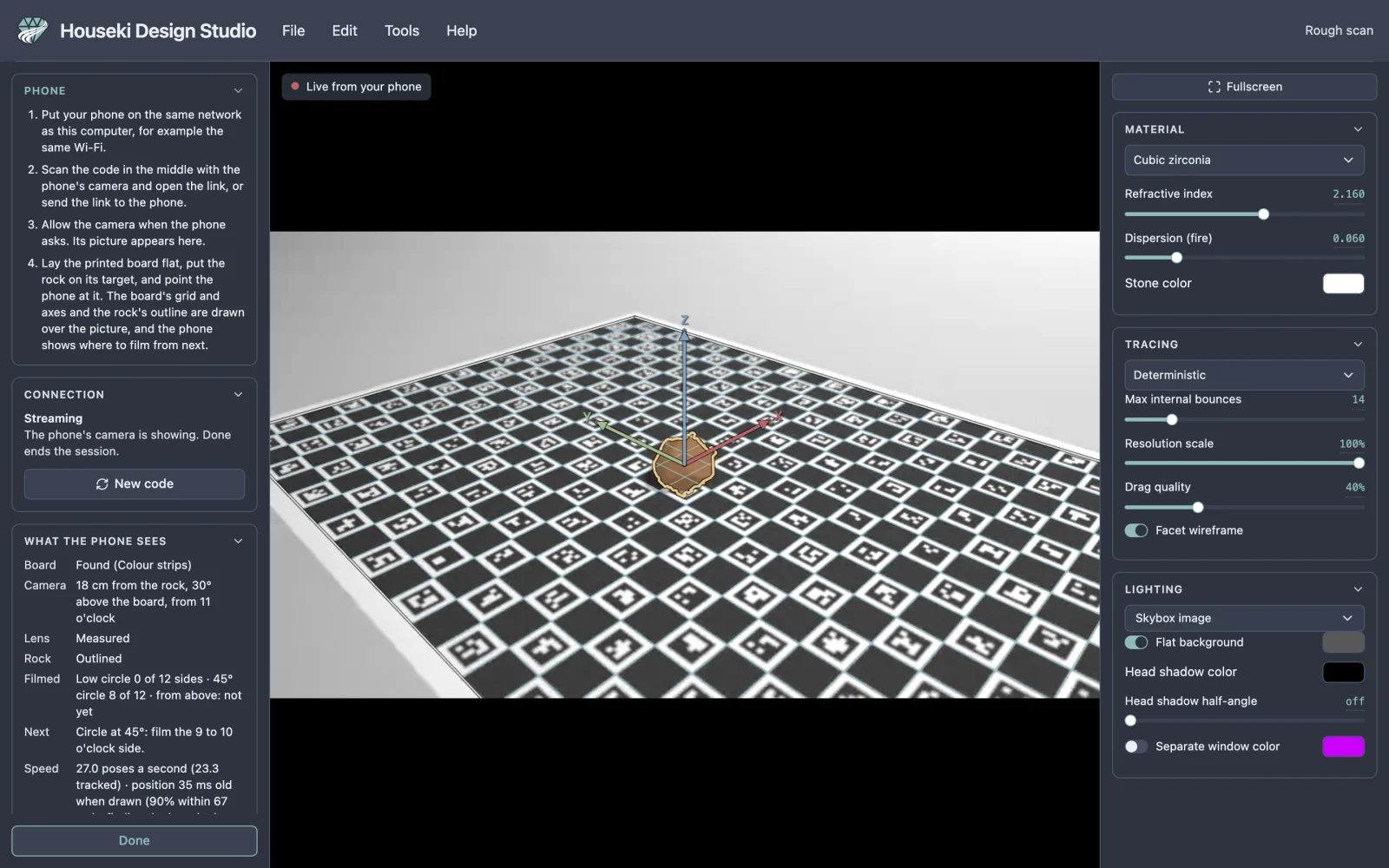The width and height of the screenshot is (1389, 868).
Task: Open the Skybox image lighting dropdown
Action: [x=1244, y=618]
